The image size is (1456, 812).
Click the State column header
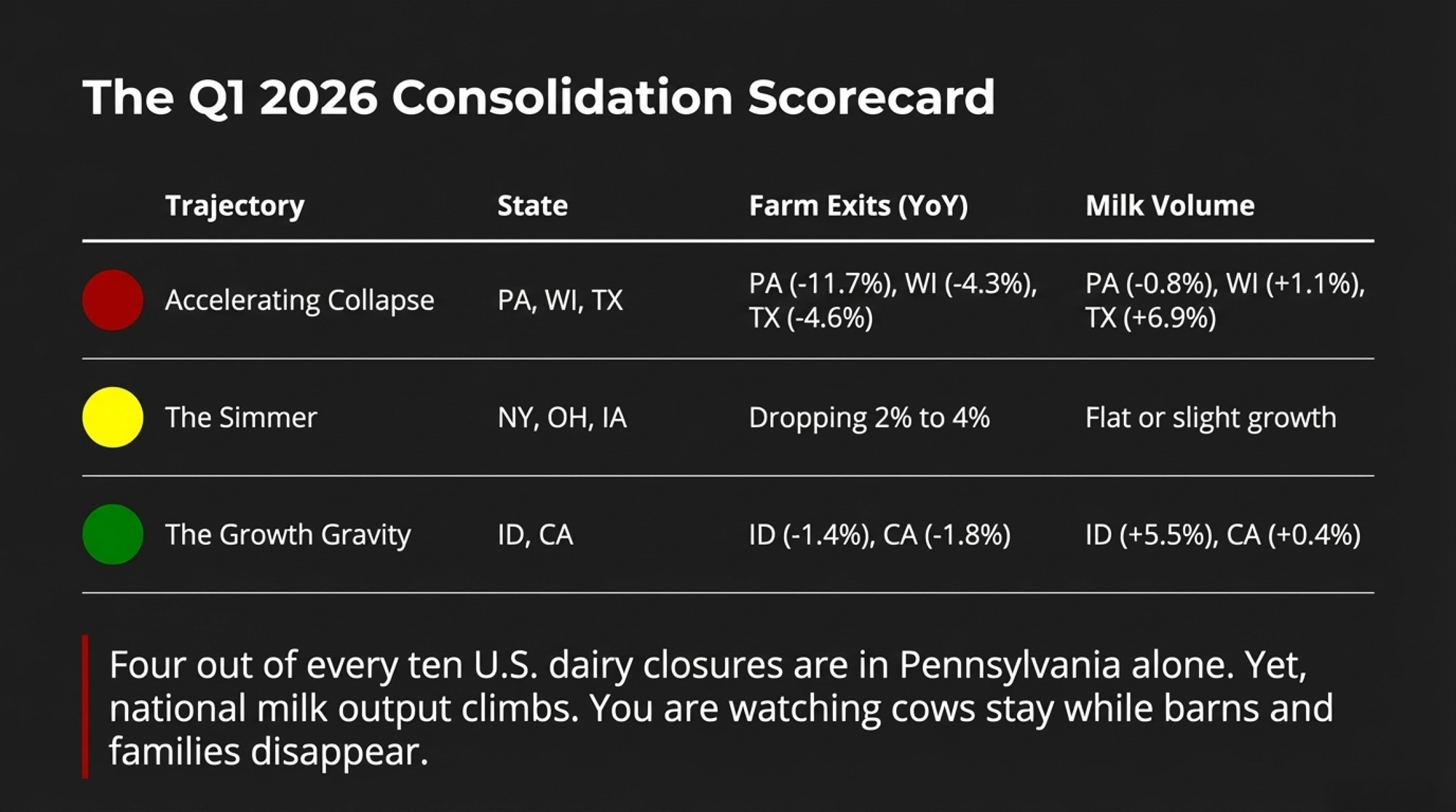532,206
